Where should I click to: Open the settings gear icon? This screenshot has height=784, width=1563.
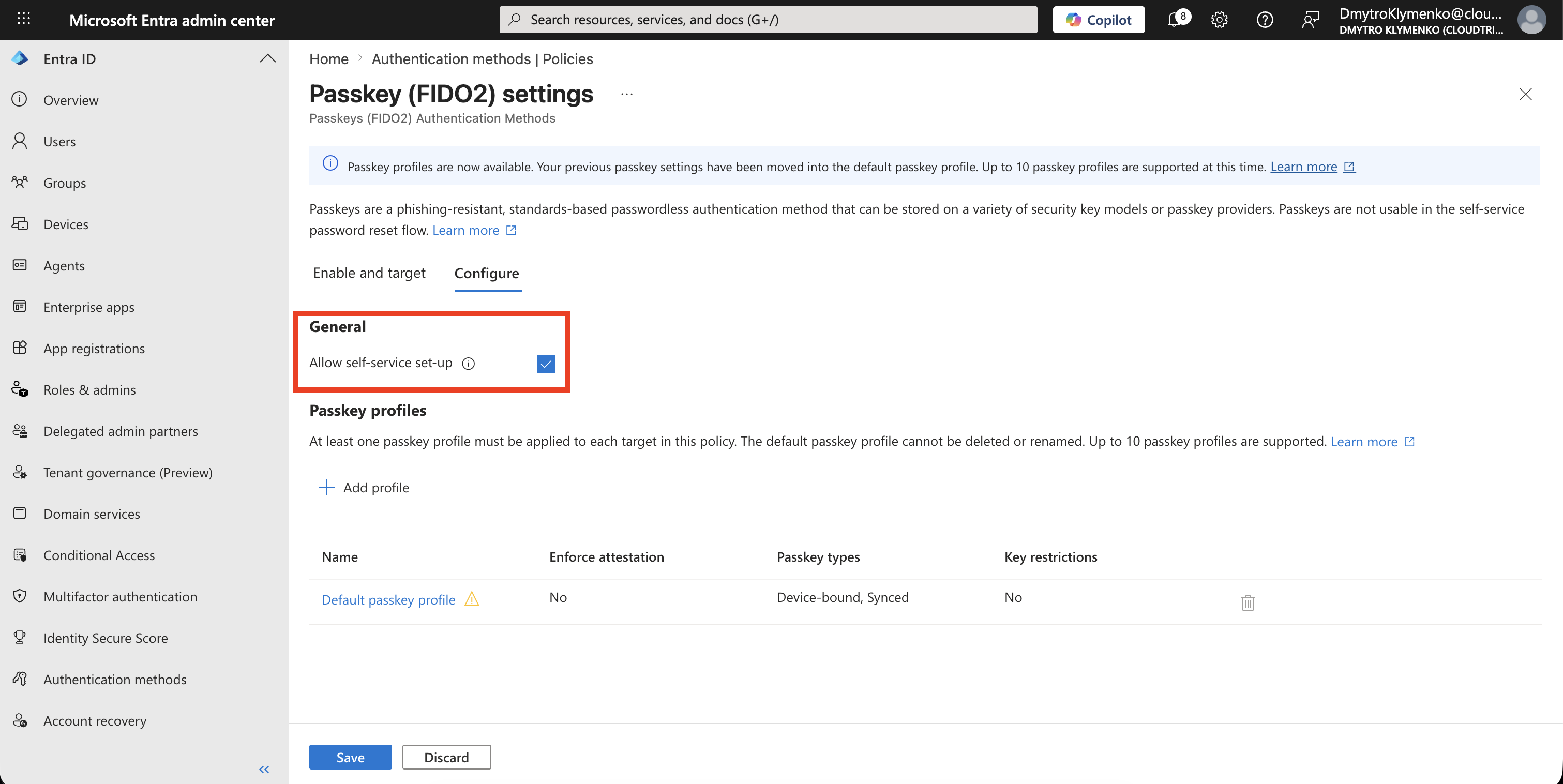(1219, 20)
